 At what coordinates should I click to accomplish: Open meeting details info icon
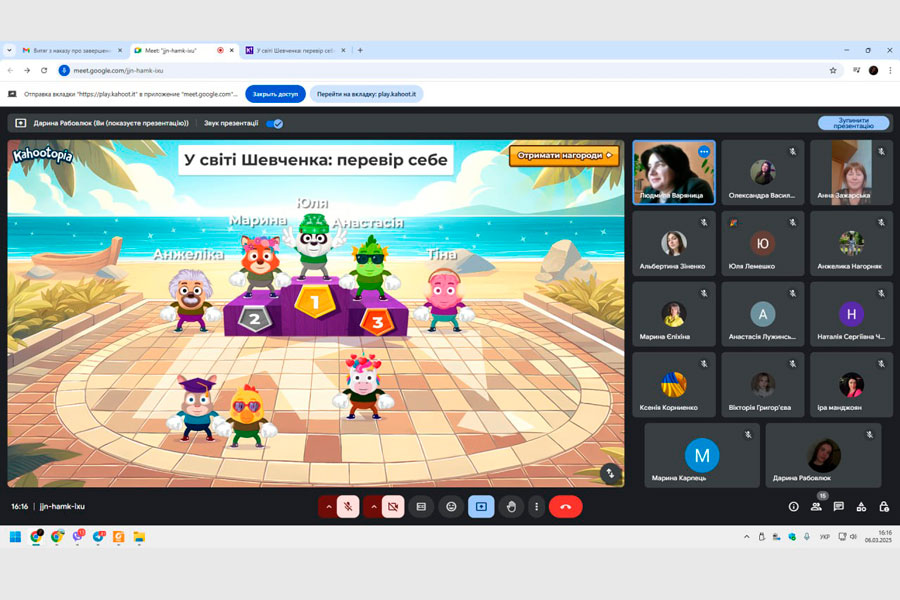(x=793, y=506)
